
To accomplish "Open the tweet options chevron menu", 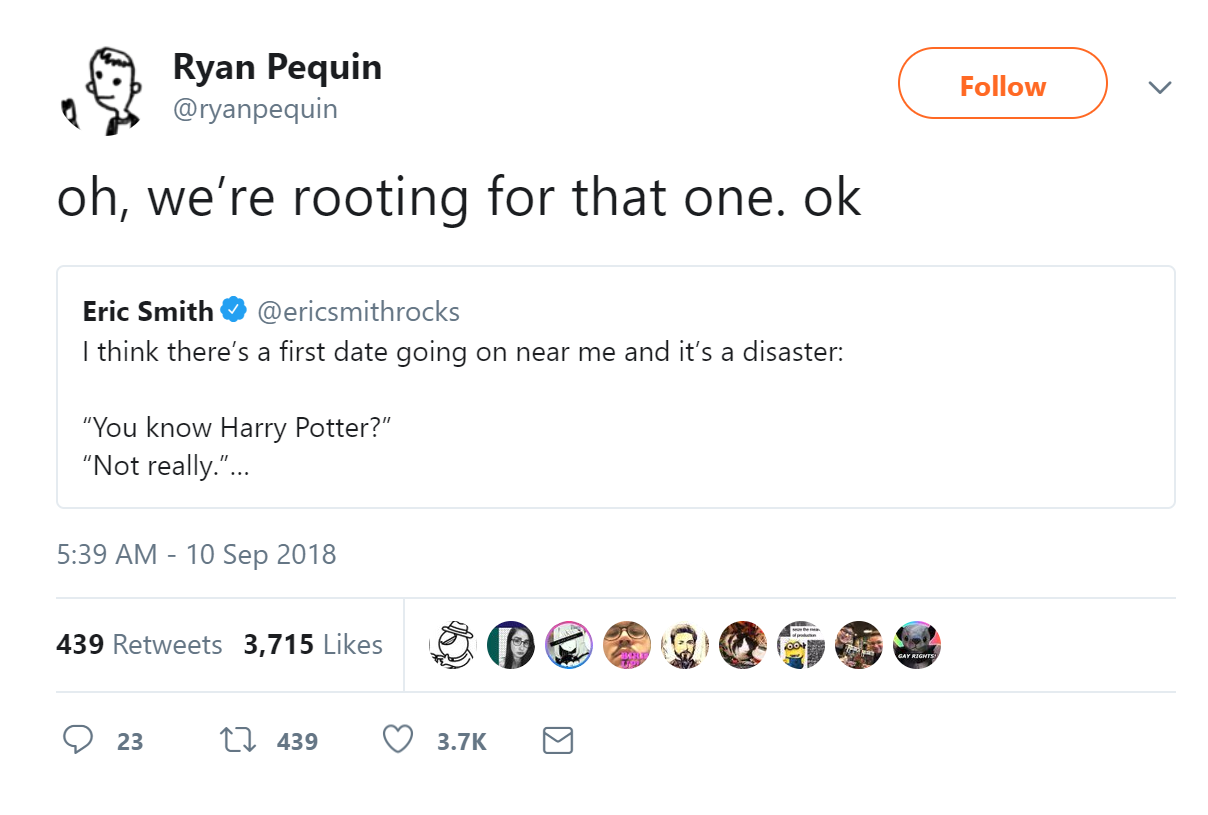I will pyautogui.click(x=1160, y=87).
